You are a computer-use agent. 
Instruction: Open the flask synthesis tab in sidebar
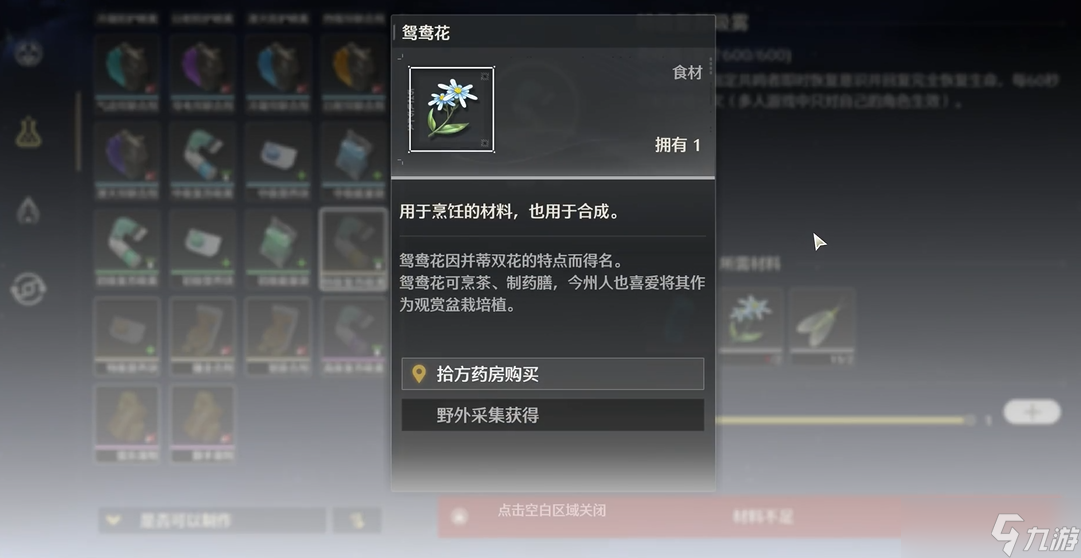pos(29,132)
